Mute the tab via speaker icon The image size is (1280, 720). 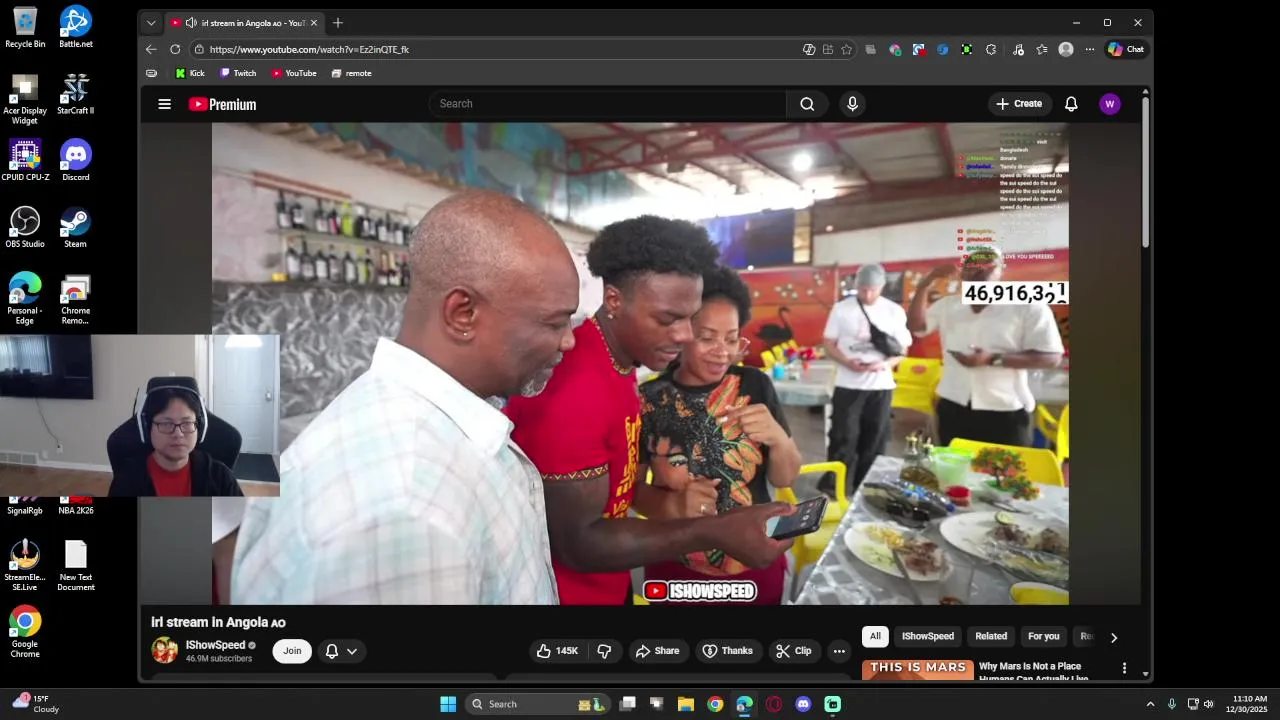tap(191, 22)
